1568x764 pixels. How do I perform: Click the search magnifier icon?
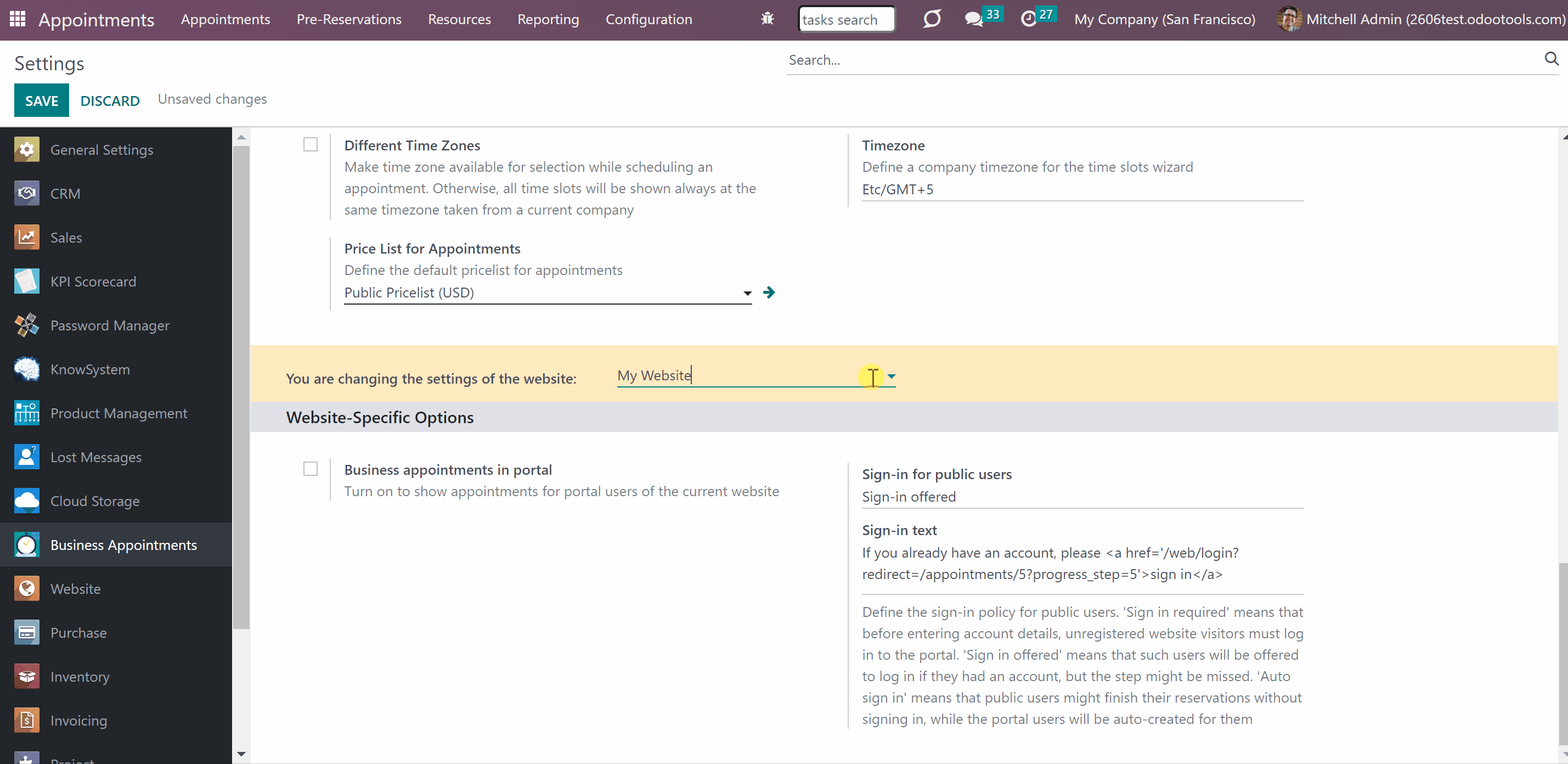1551,59
